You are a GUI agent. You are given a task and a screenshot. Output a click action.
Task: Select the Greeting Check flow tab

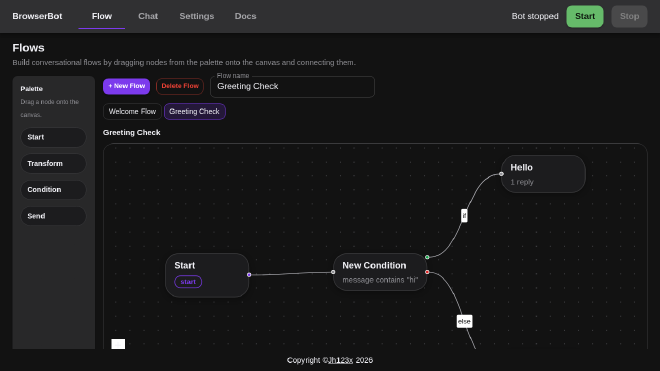[x=194, y=112]
